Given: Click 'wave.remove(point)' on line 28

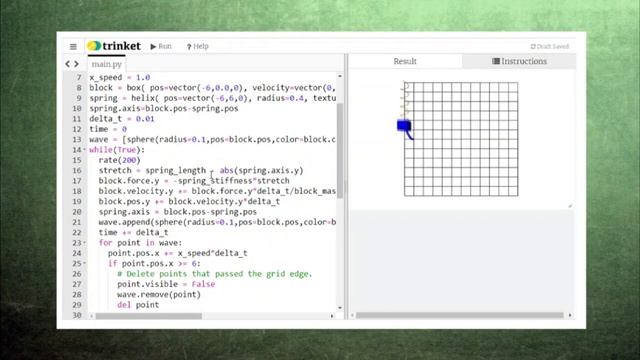Looking at the screenshot, I should pos(159,295).
